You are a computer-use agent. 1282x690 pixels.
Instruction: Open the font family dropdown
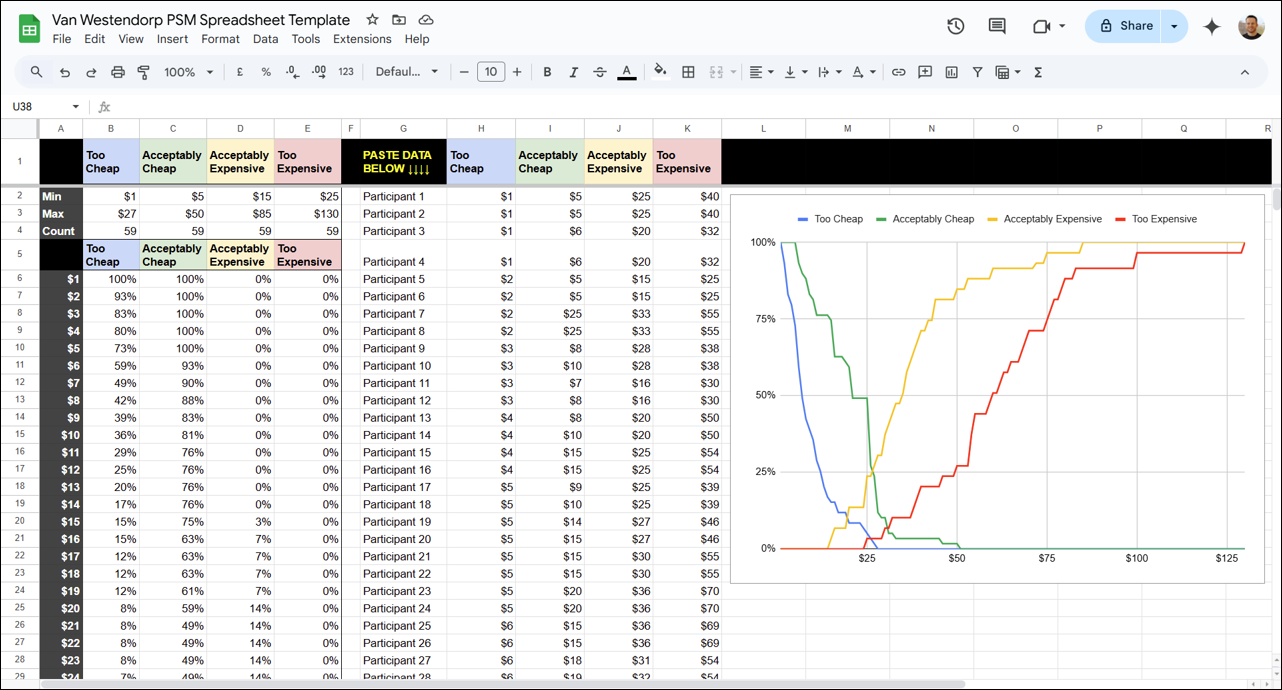[405, 72]
